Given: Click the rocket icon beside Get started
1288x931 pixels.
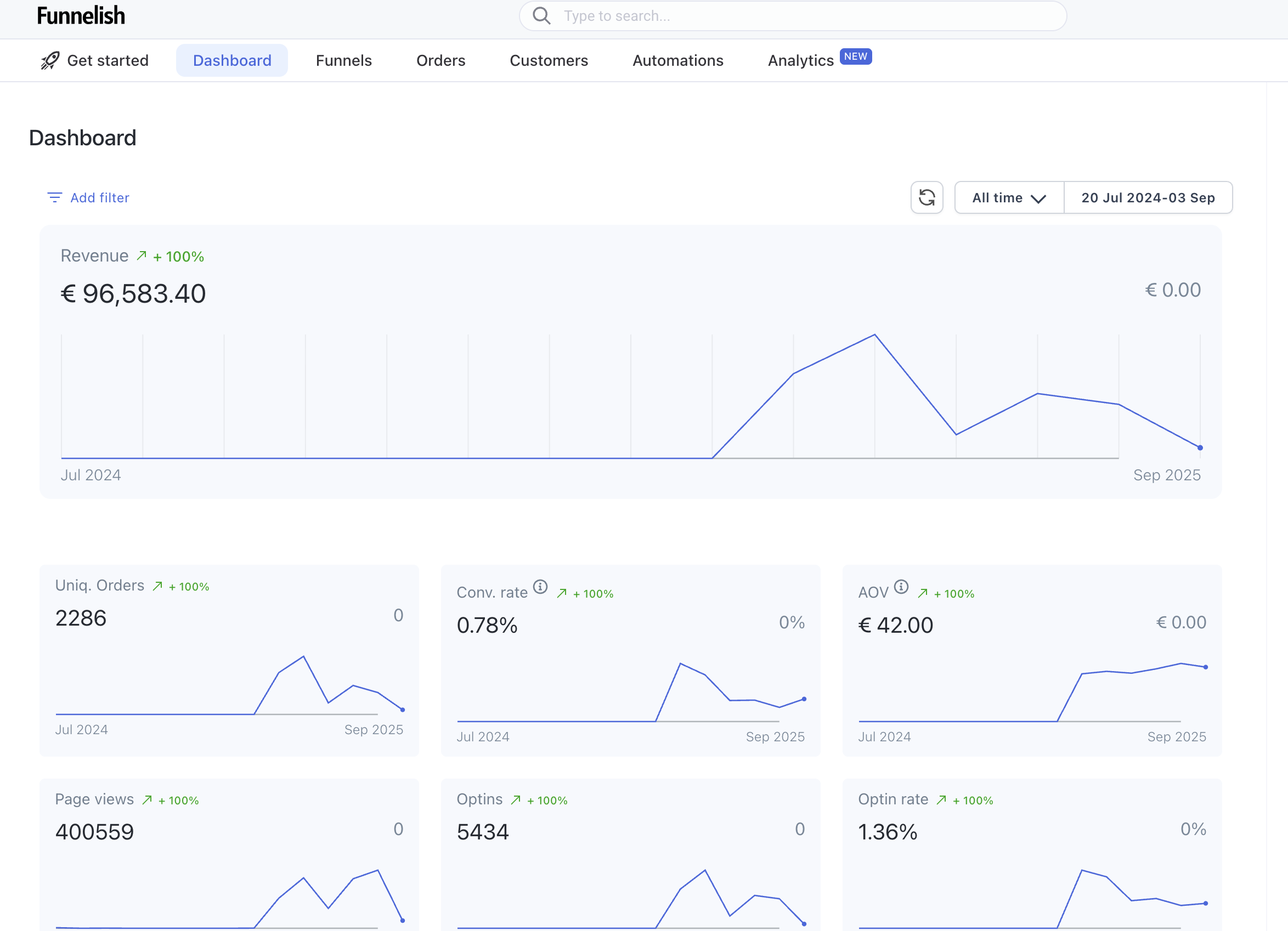Looking at the screenshot, I should pos(50,60).
